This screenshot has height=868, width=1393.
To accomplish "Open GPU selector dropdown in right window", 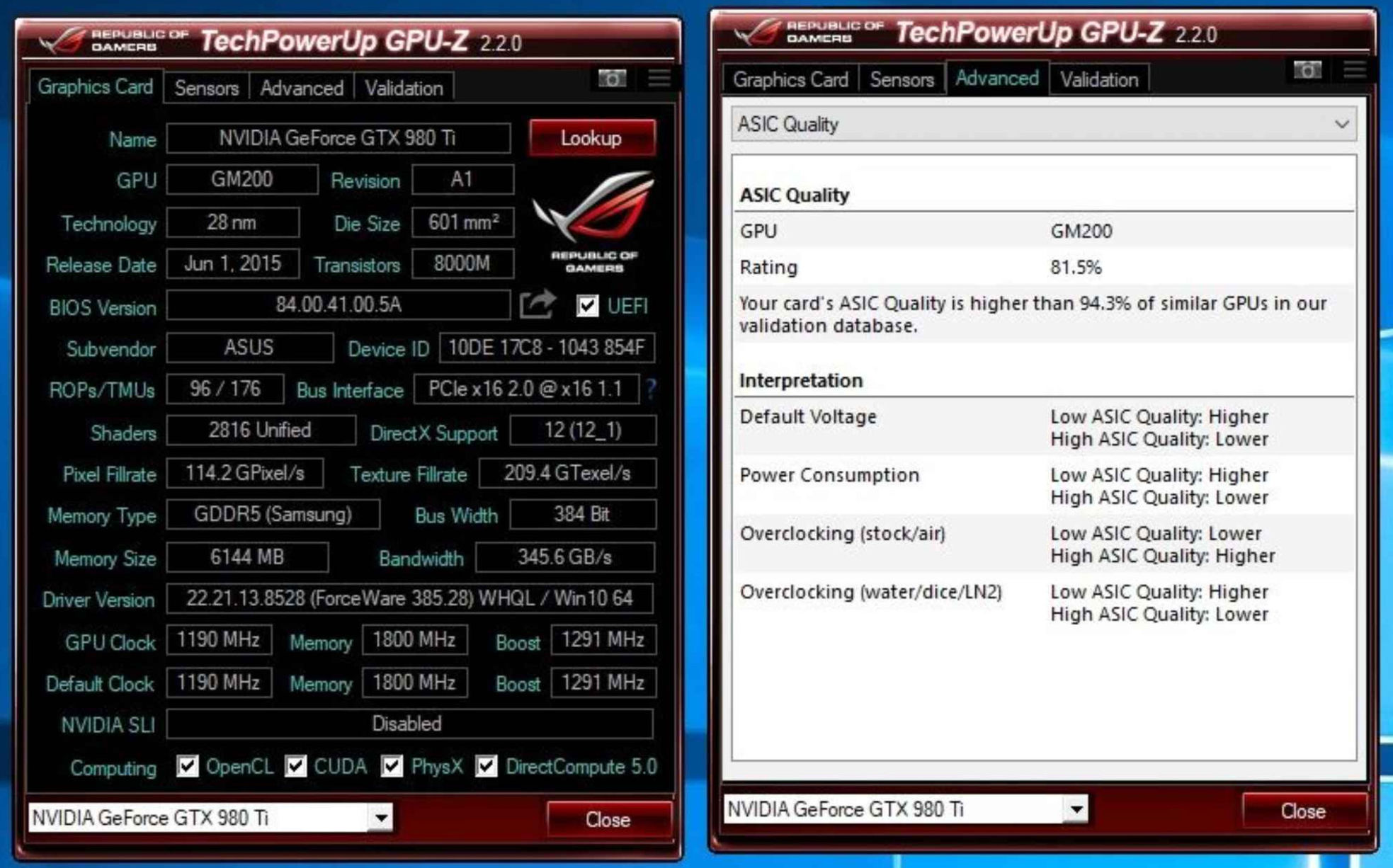I will point(1076,809).
